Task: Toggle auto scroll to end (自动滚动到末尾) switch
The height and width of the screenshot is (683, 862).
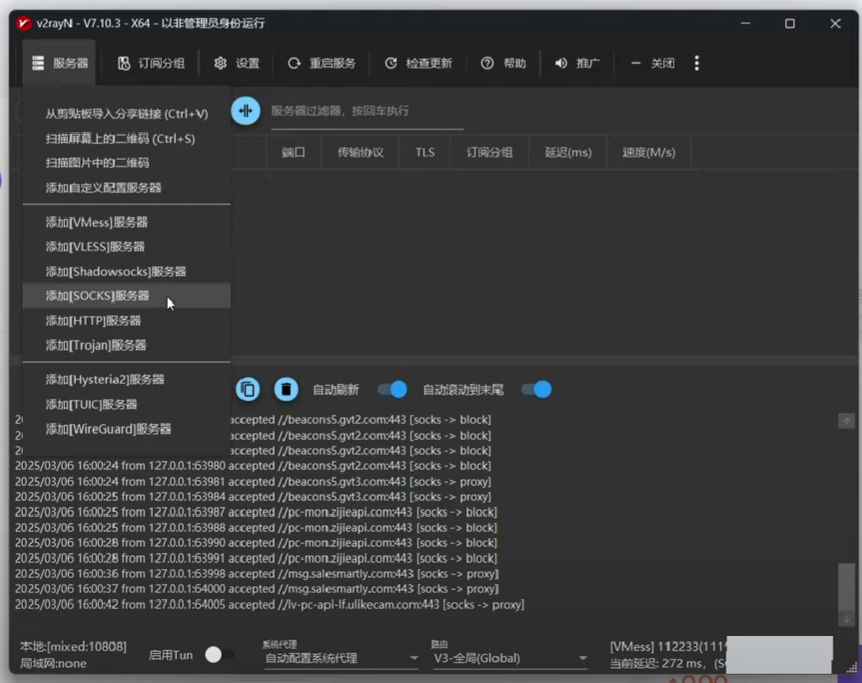Action: [537, 389]
